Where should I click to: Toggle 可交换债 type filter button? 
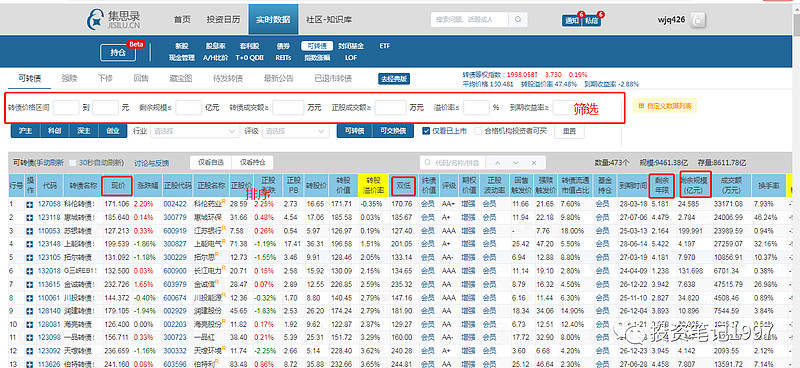click(x=393, y=131)
